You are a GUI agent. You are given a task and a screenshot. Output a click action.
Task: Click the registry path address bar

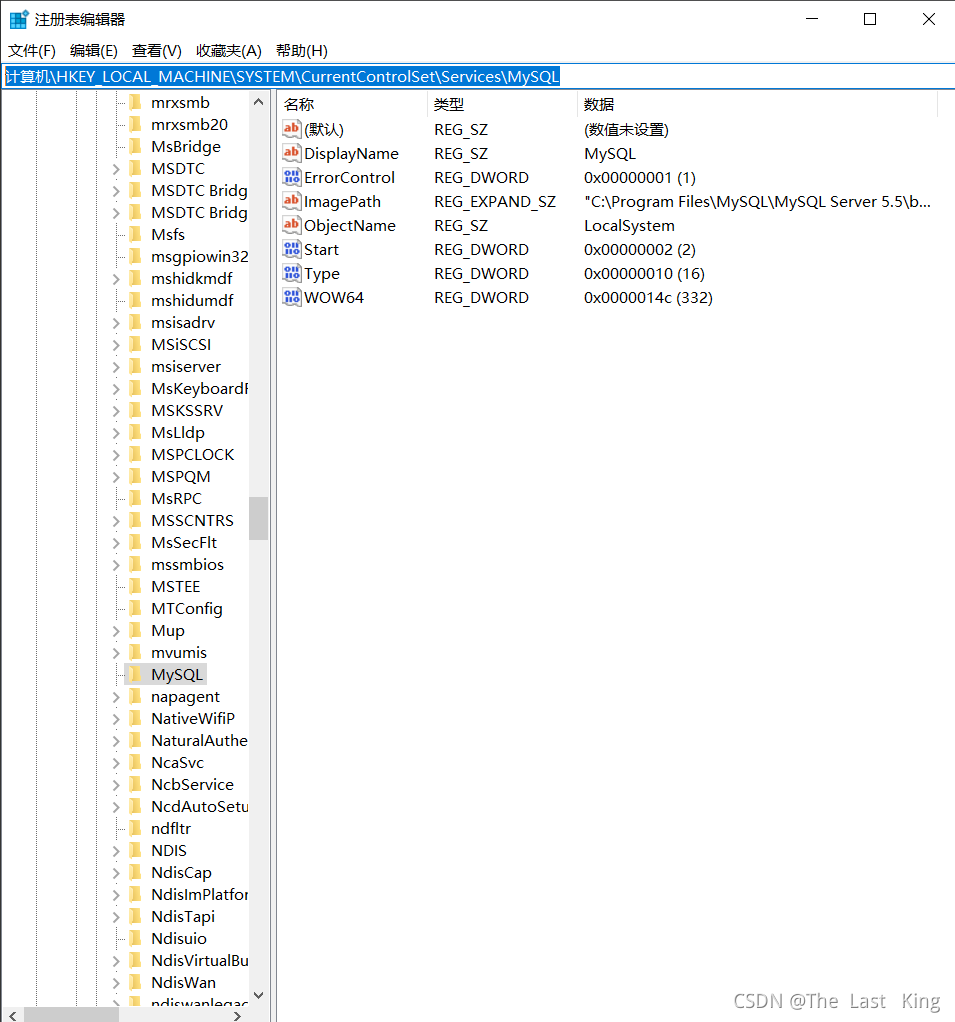478,76
